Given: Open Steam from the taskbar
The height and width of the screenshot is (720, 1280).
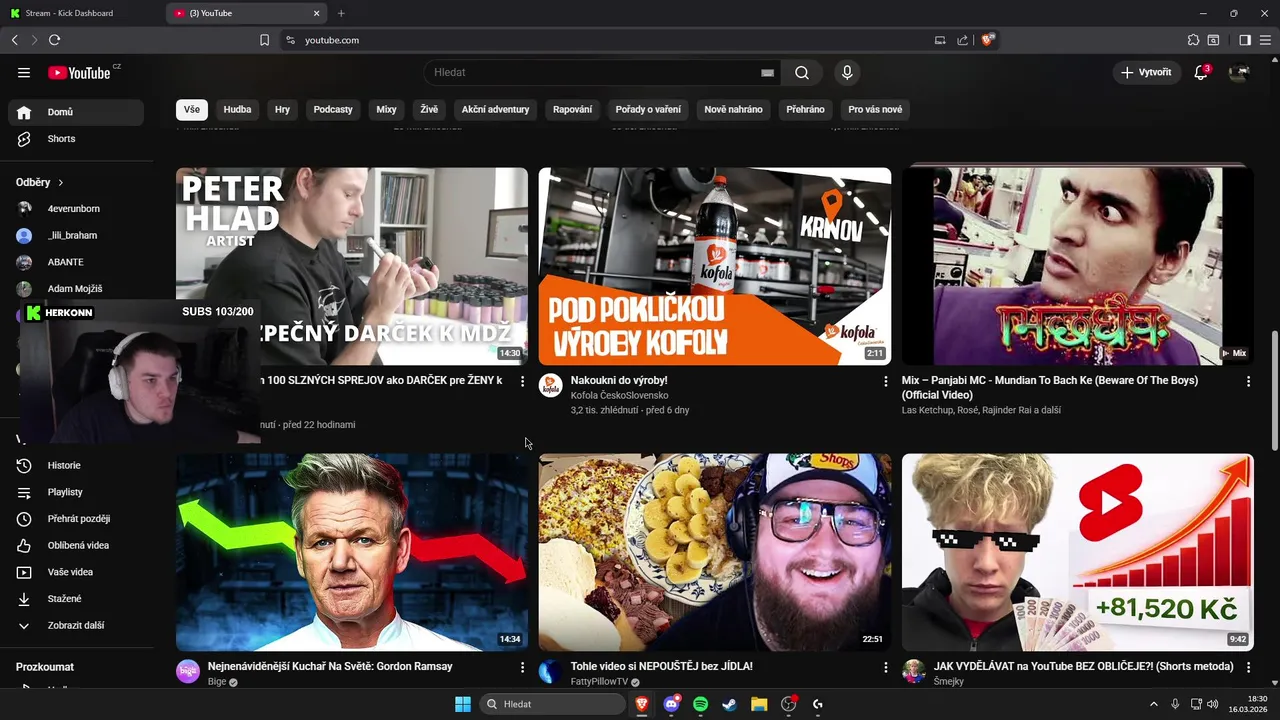Looking at the screenshot, I should [730, 704].
